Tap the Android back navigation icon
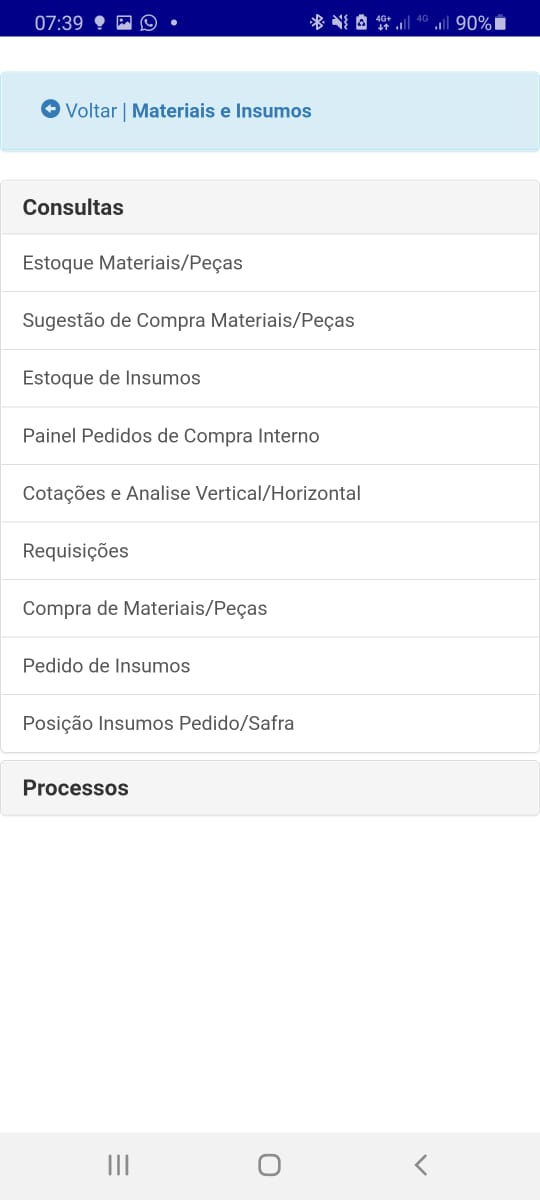Image resolution: width=540 pixels, height=1200 pixels. coord(421,1164)
